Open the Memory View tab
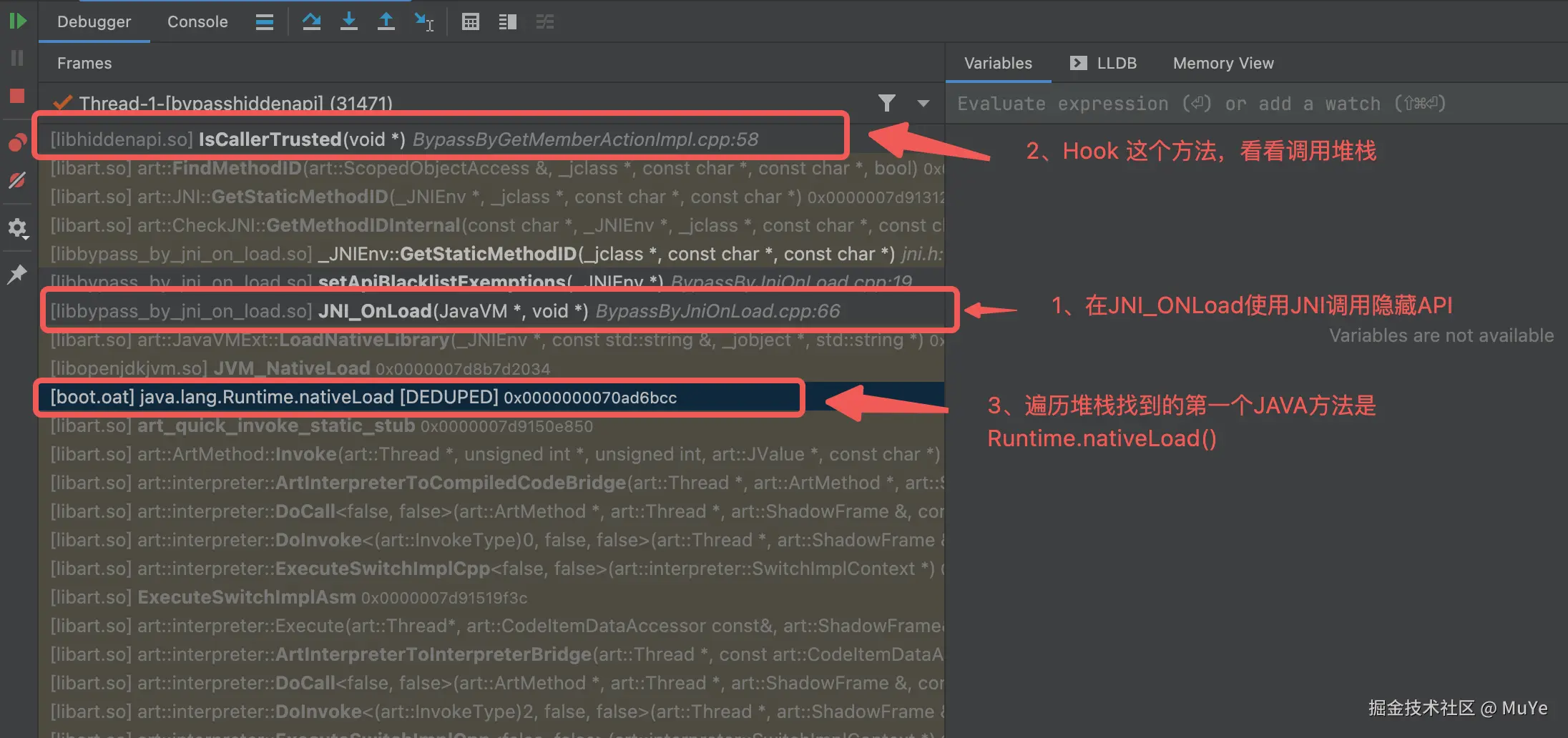 click(x=1222, y=63)
